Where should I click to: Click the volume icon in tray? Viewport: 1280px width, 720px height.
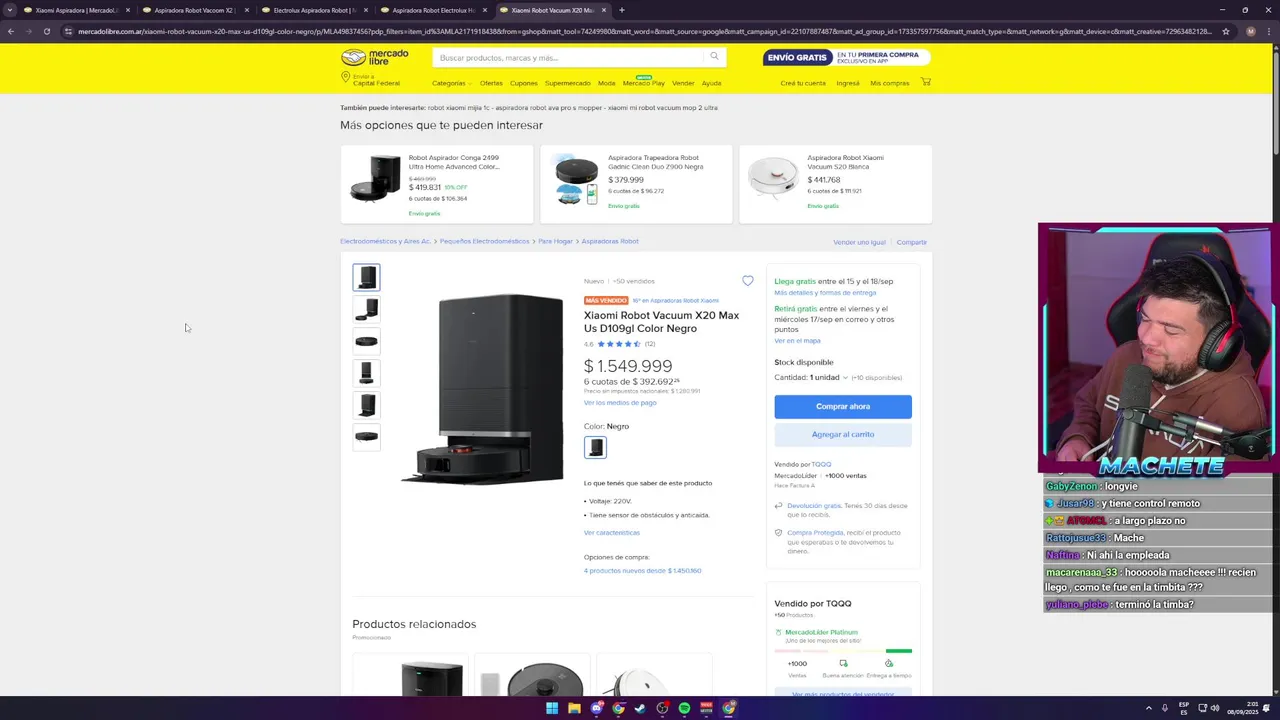(1215, 708)
